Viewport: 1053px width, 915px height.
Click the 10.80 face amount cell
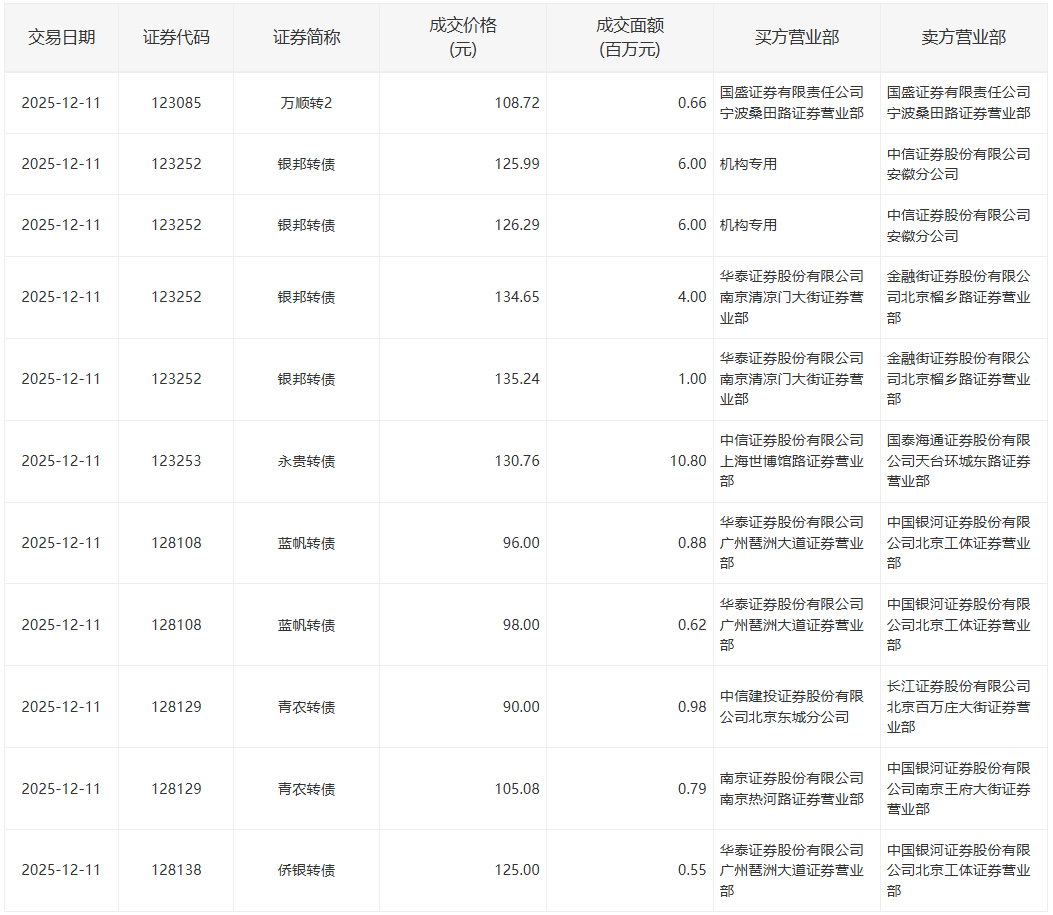click(x=684, y=461)
